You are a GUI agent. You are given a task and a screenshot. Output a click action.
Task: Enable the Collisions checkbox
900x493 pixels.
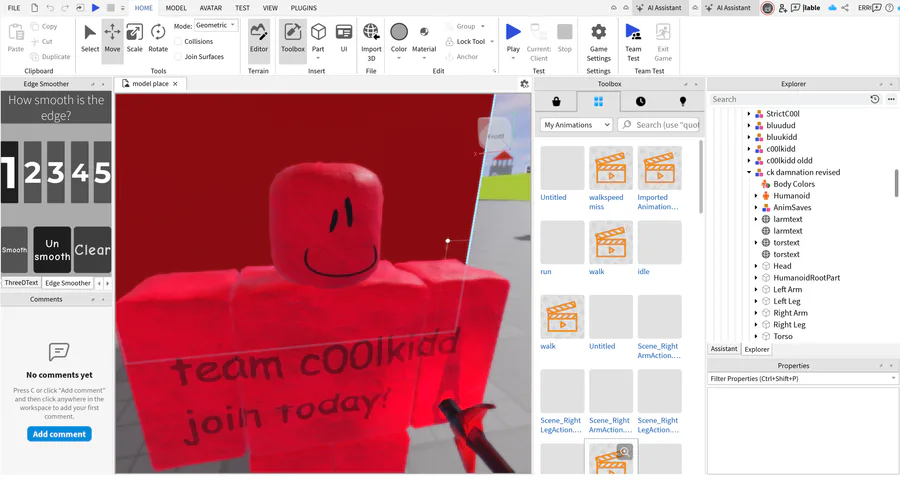coord(178,41)
